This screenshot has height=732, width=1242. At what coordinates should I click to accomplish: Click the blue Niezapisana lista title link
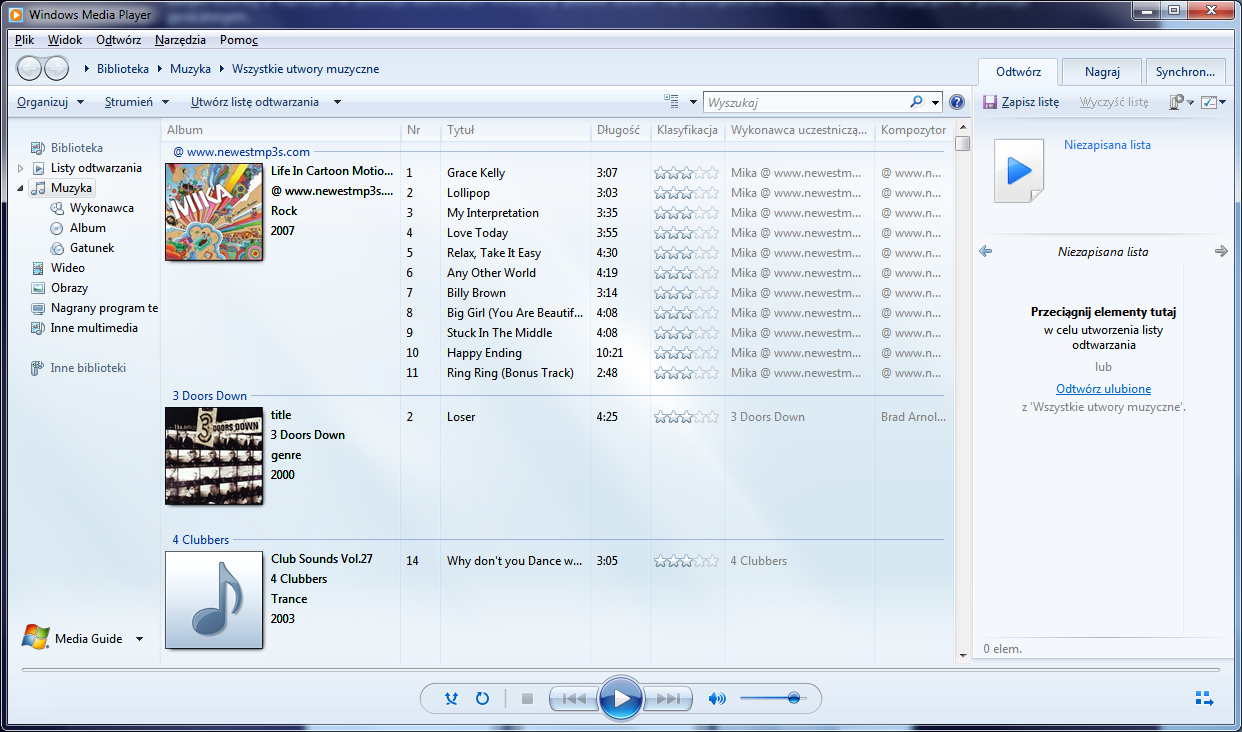[1107, 145]
